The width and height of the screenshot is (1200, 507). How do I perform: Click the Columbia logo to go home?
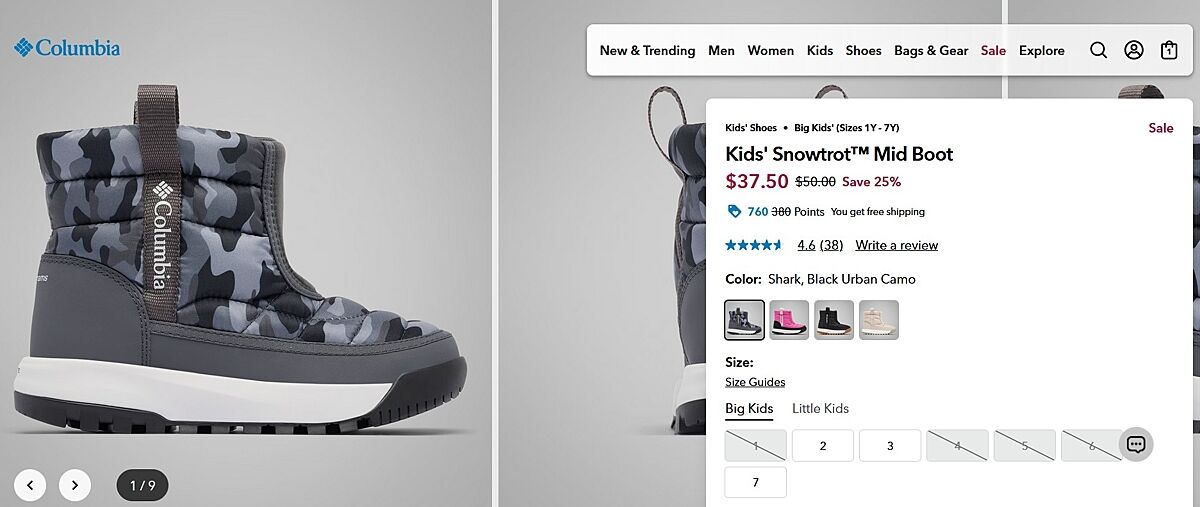[x=67, y=47]
